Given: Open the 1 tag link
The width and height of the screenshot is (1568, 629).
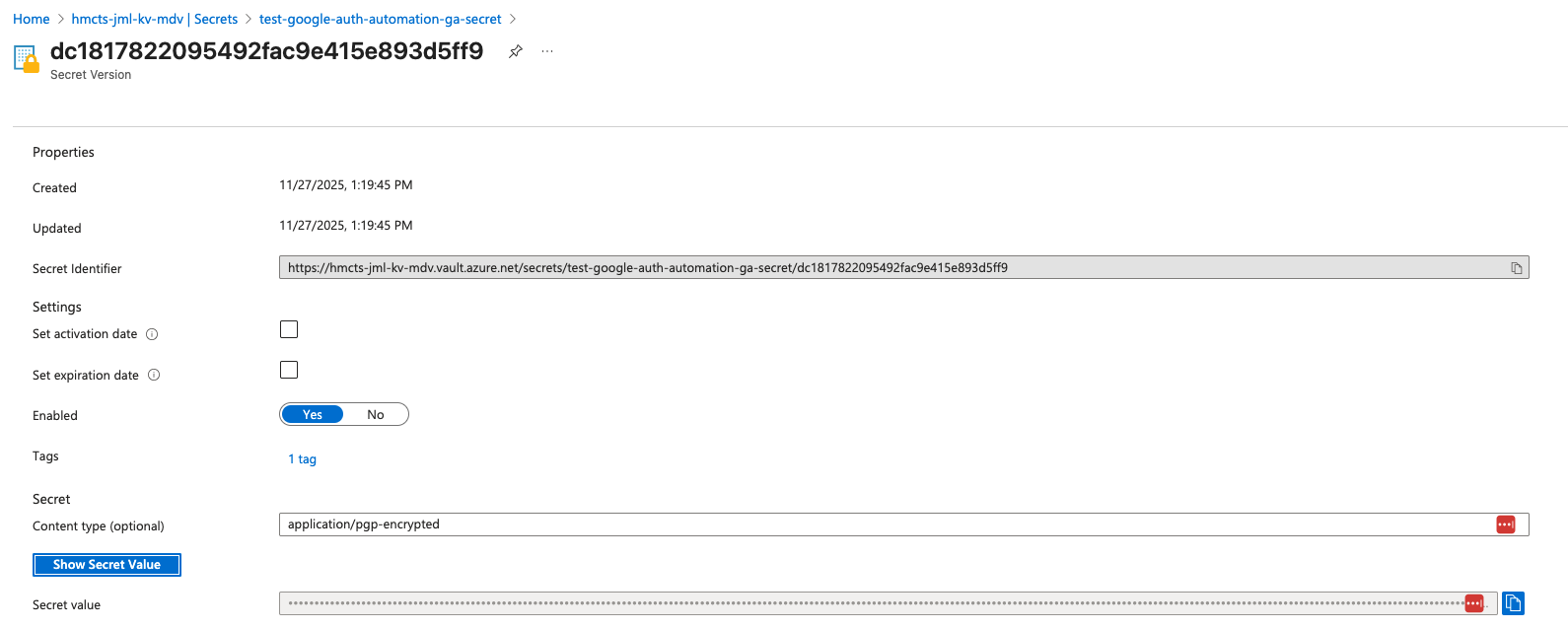Looking at the screenshot, I should tap(302, 459).
